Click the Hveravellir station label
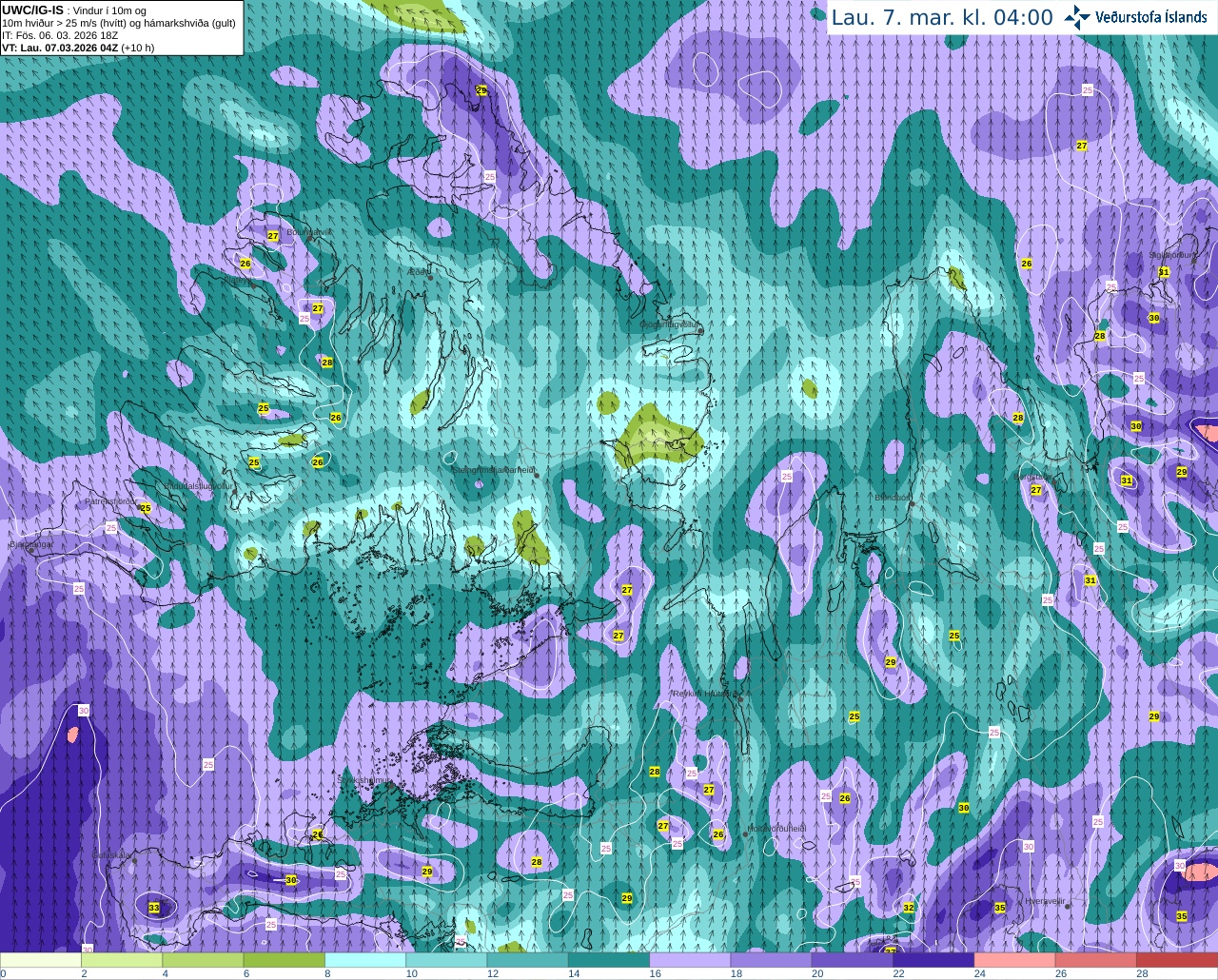1218x980 pixels. 1044,900
